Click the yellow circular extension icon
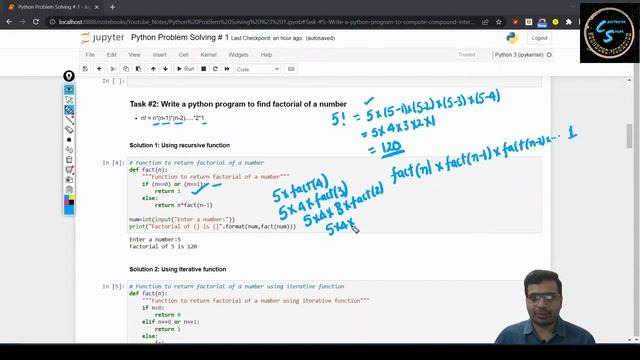Viewport: 640px width, 360px height. [x=556, y=22]
